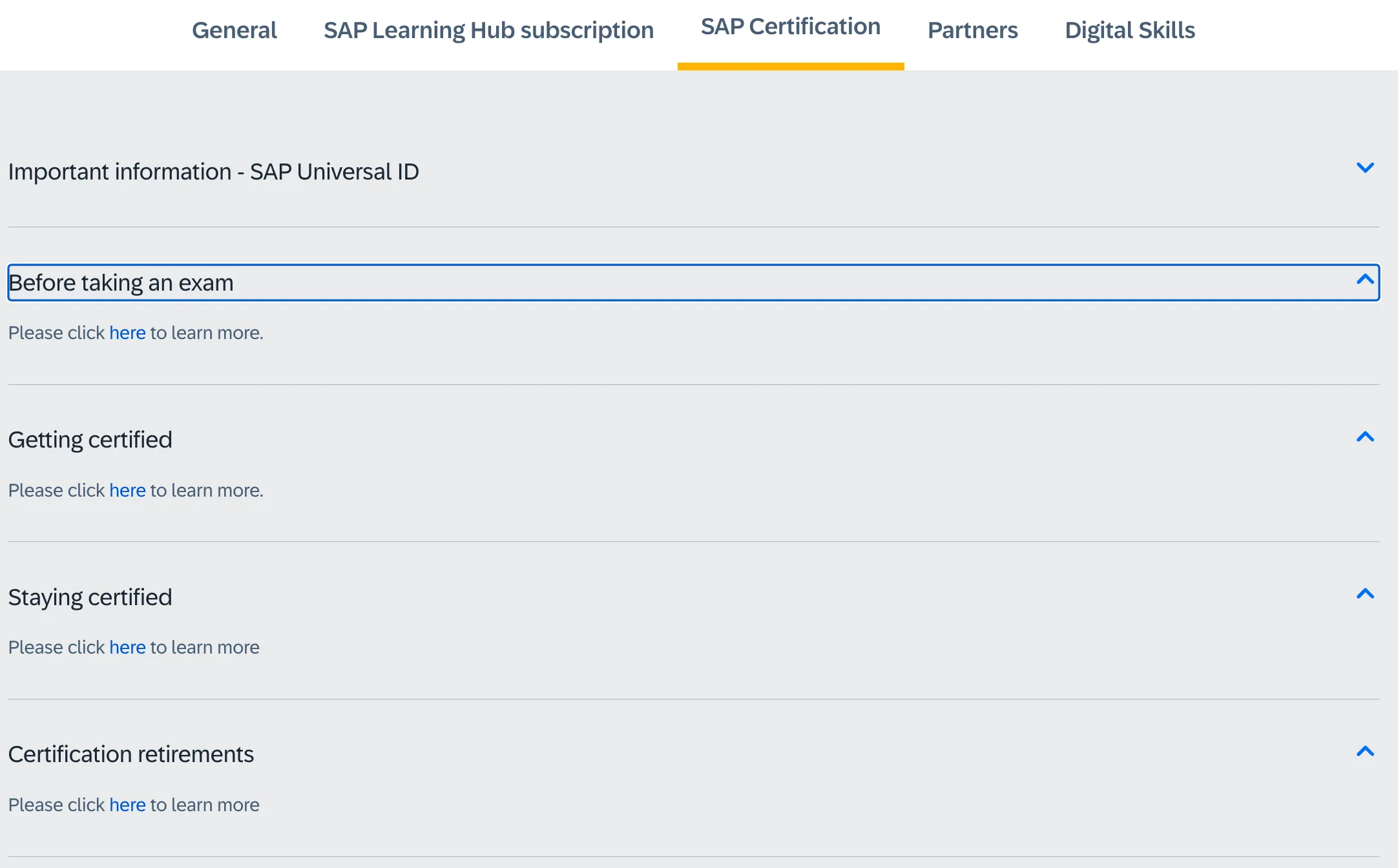Click 'here' link under Getting certified
This screenshot has height=868, width=1398.
coord(127,490)
